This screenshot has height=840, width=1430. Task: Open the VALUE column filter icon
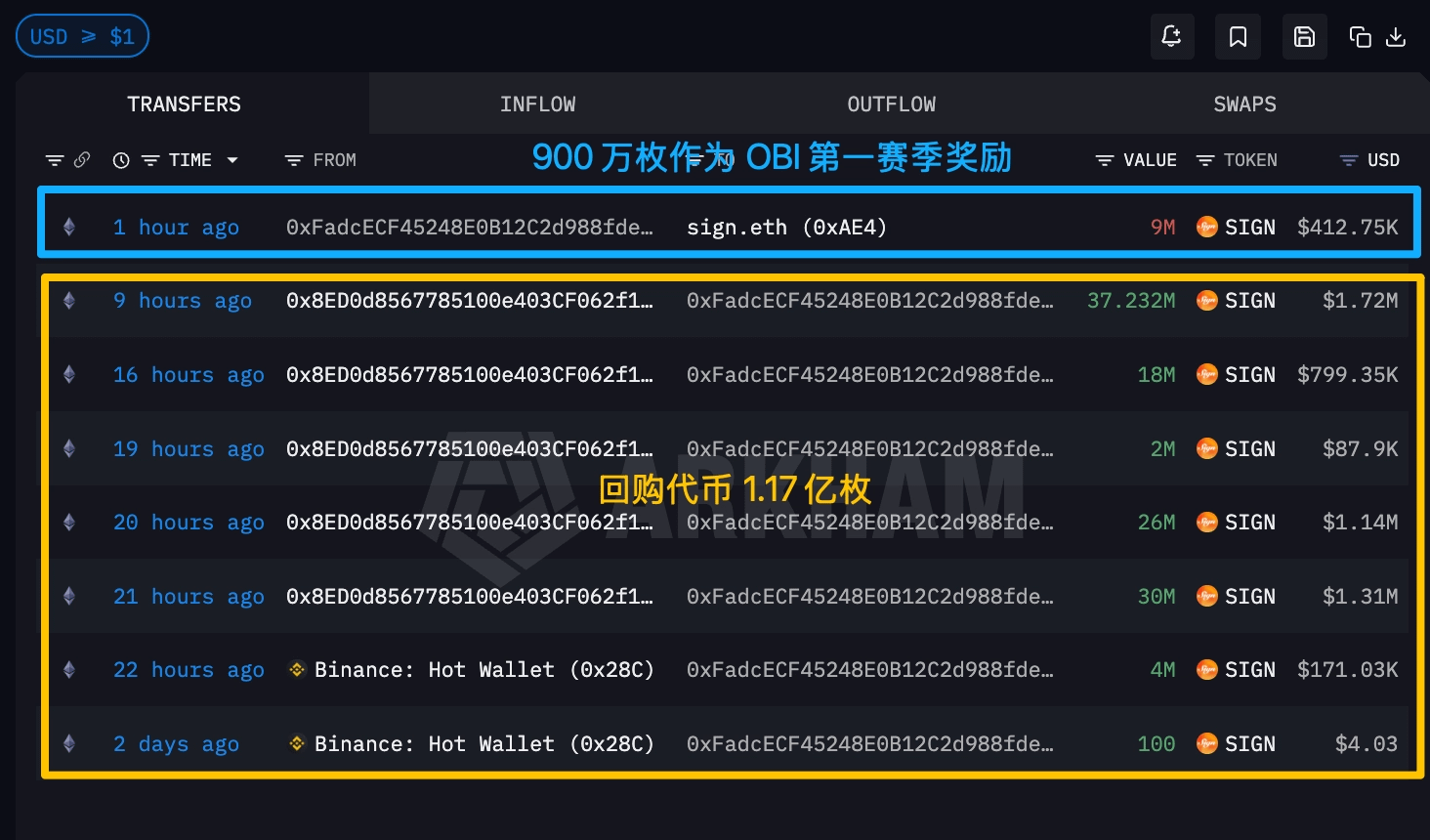click(1105, 160)
